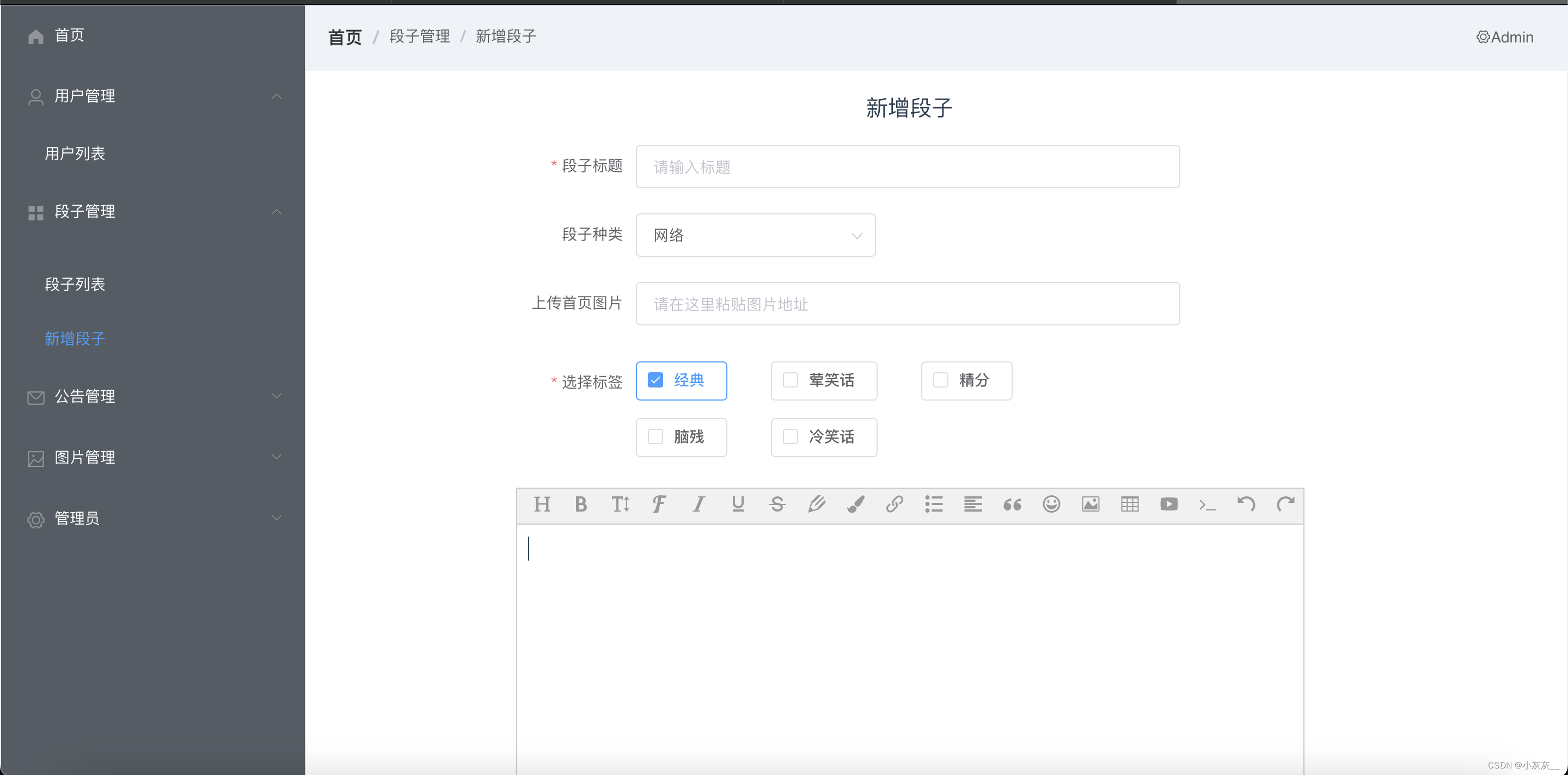1568x775 pixels.
Task: Click the undo icon in the editor
Action: click(x=1247, y=505)
